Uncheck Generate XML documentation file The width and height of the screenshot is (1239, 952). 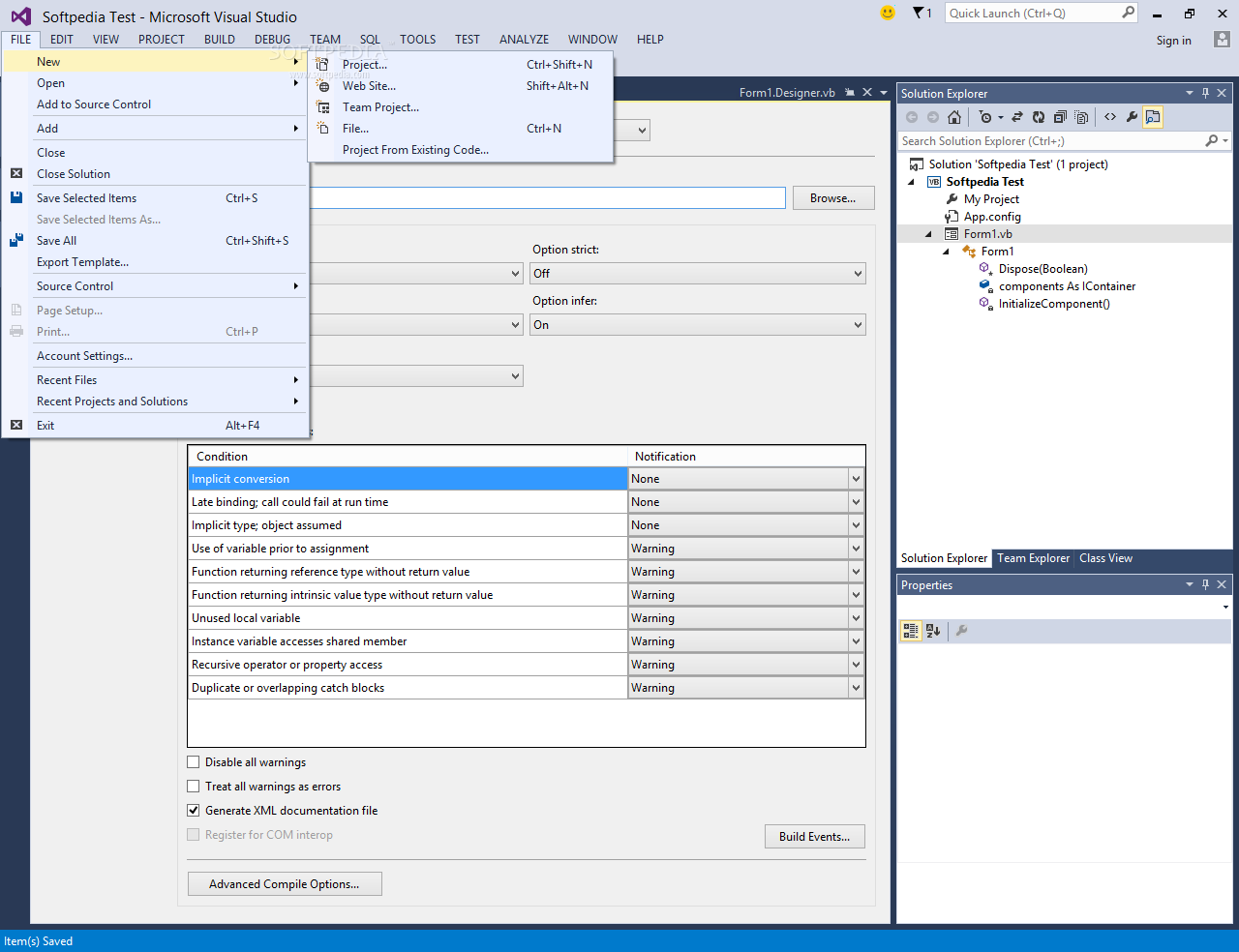point(194,811)
